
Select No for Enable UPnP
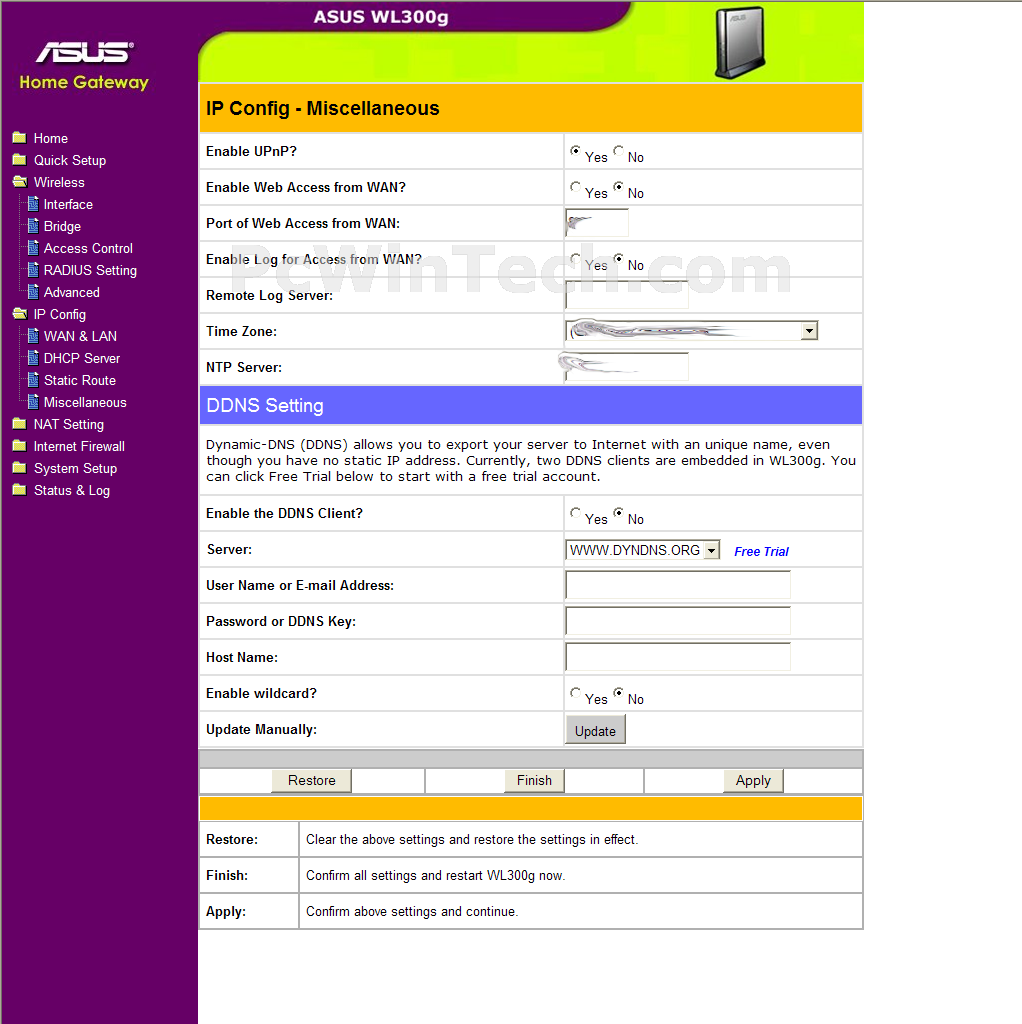point(618,151)
